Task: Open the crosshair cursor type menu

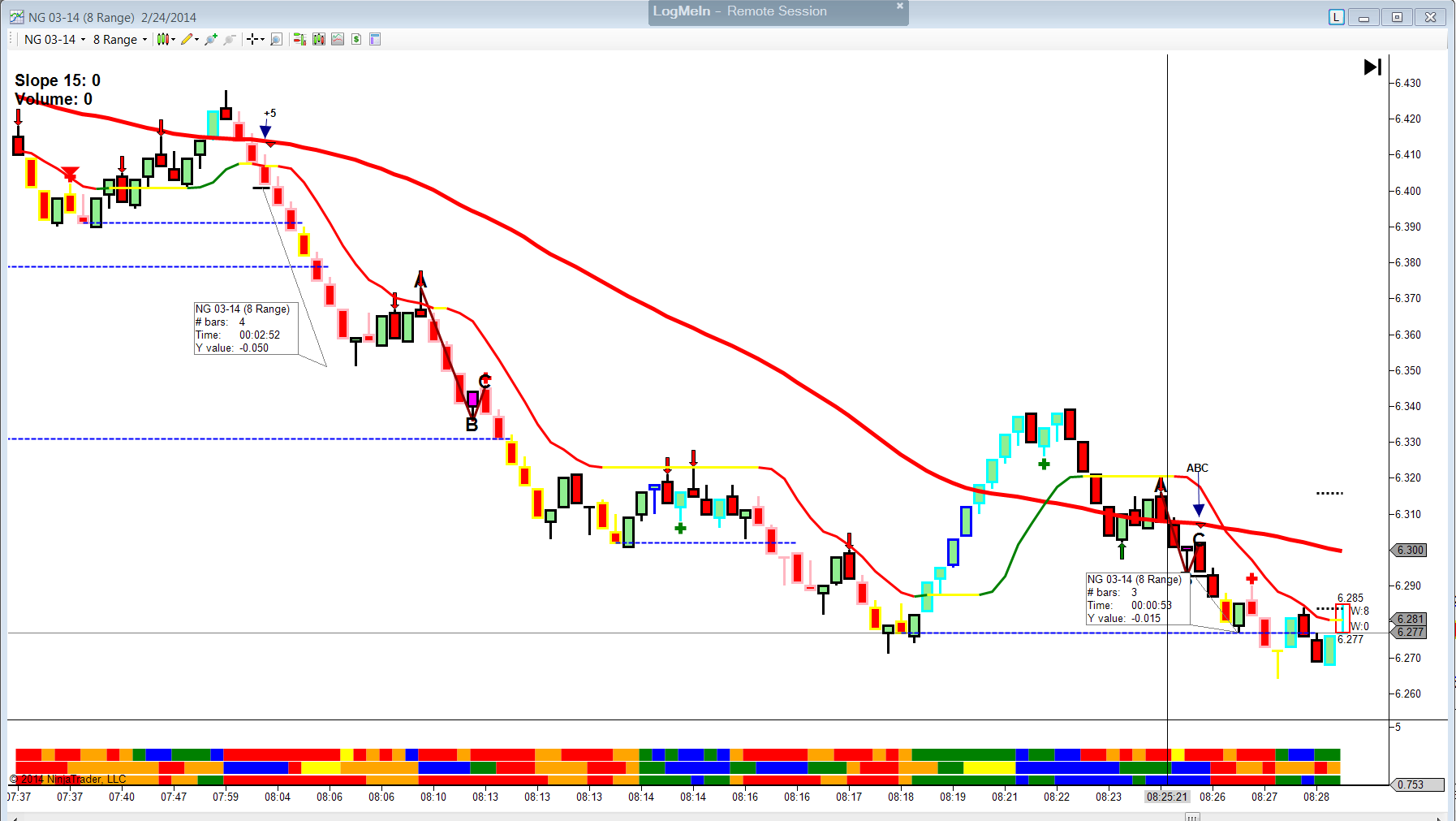Action: click(x=255, y=39)
